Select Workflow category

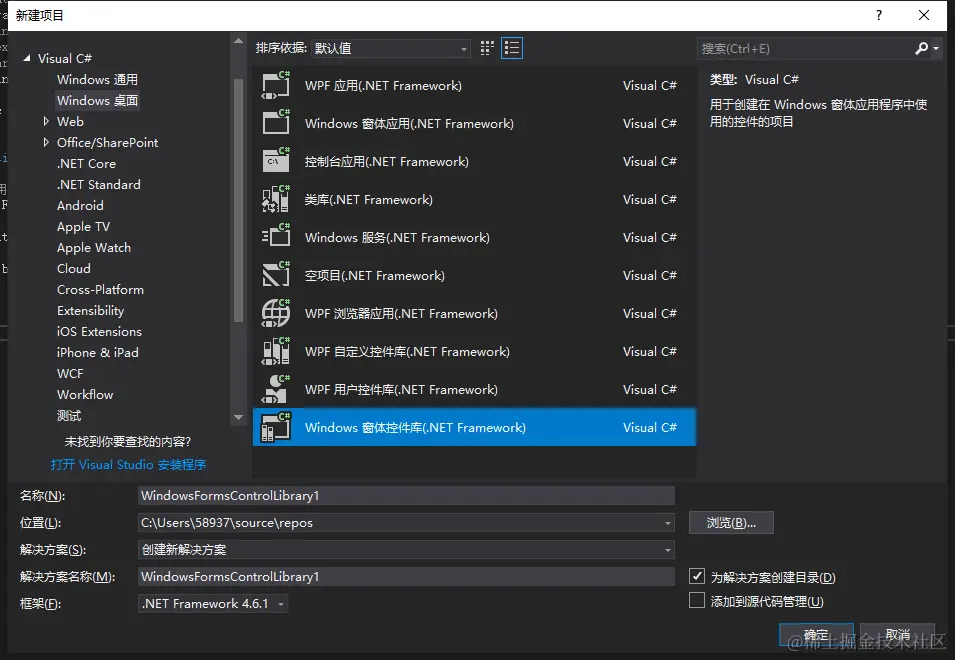(x=85, y=395)
